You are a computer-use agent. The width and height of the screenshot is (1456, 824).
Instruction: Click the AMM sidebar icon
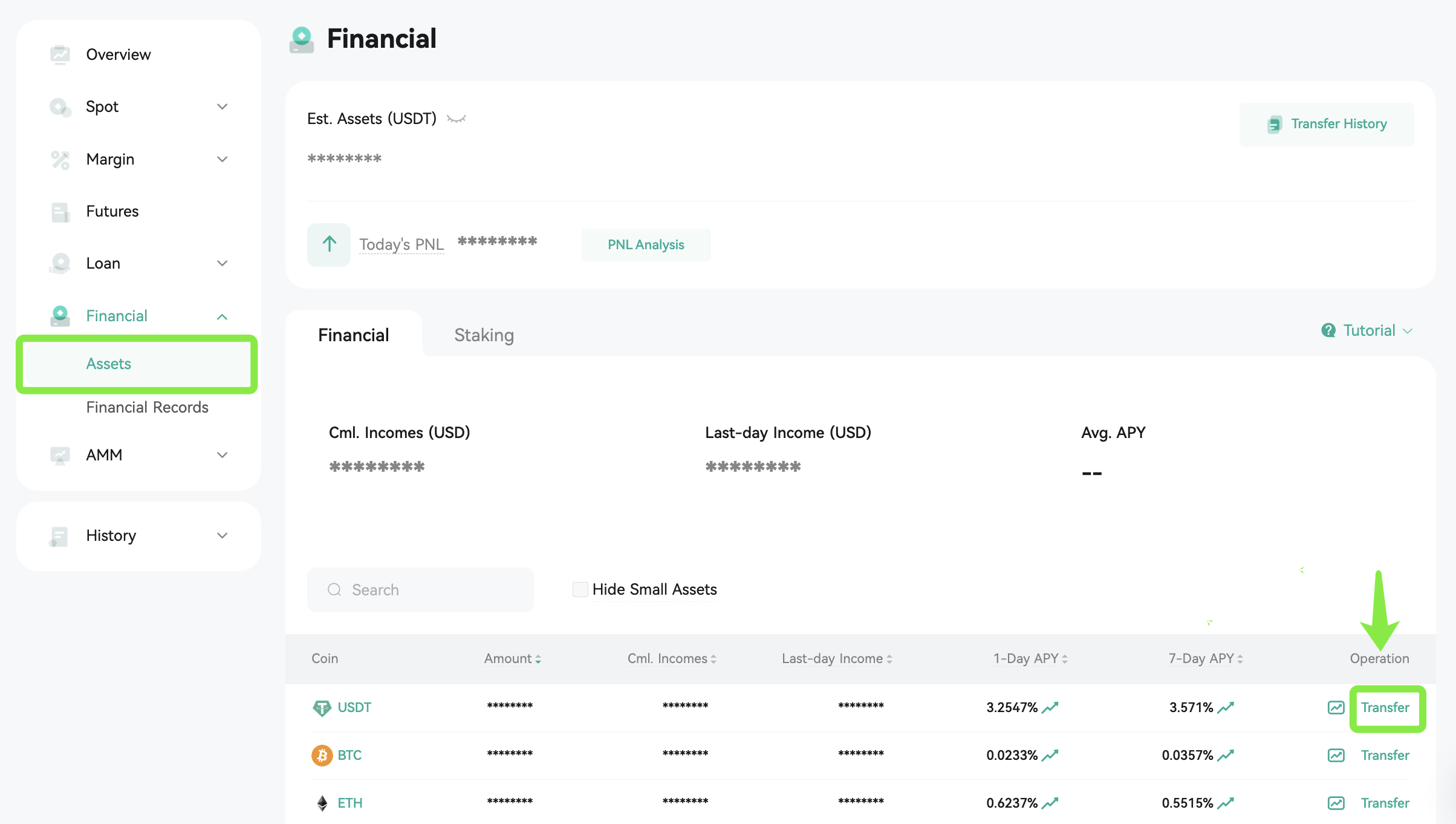tap(60, 455)
